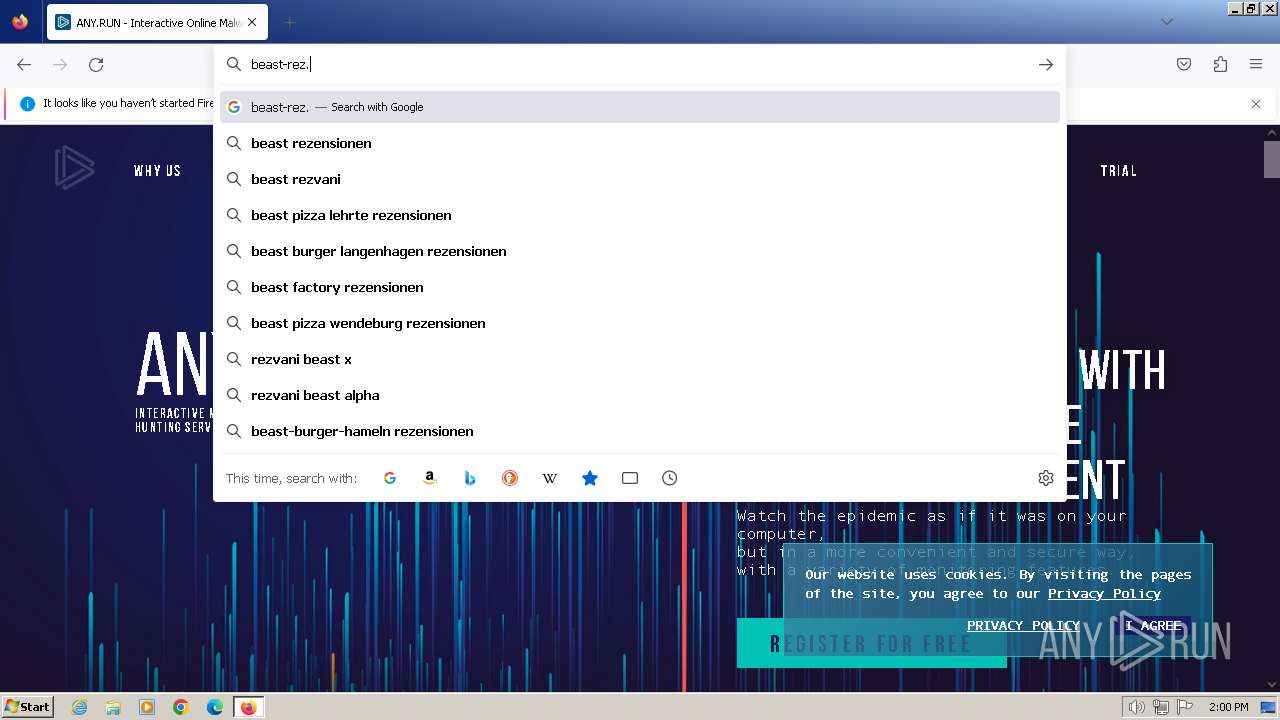Viewport: 1280px width, 720px height.
Task: Open Save to Pocket icon
Action: point(1184,64)
